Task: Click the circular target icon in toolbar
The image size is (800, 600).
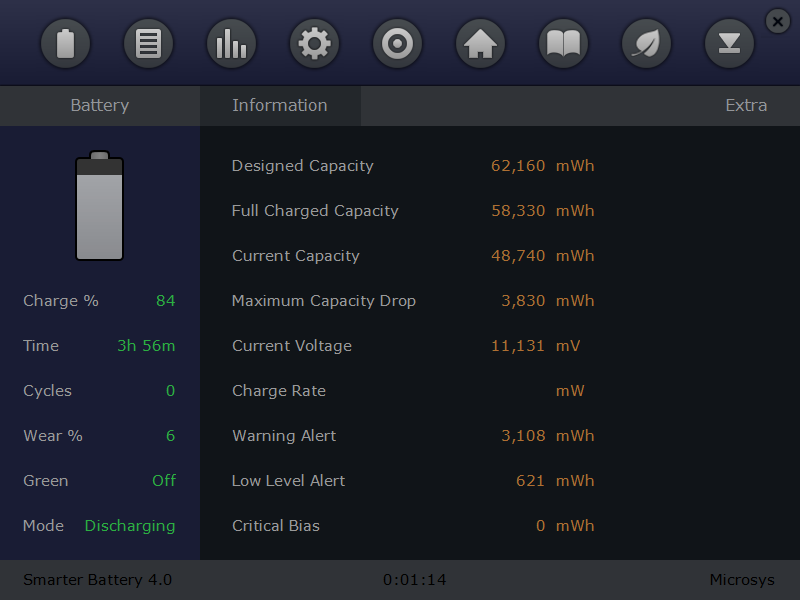Action: coord(397,43)
